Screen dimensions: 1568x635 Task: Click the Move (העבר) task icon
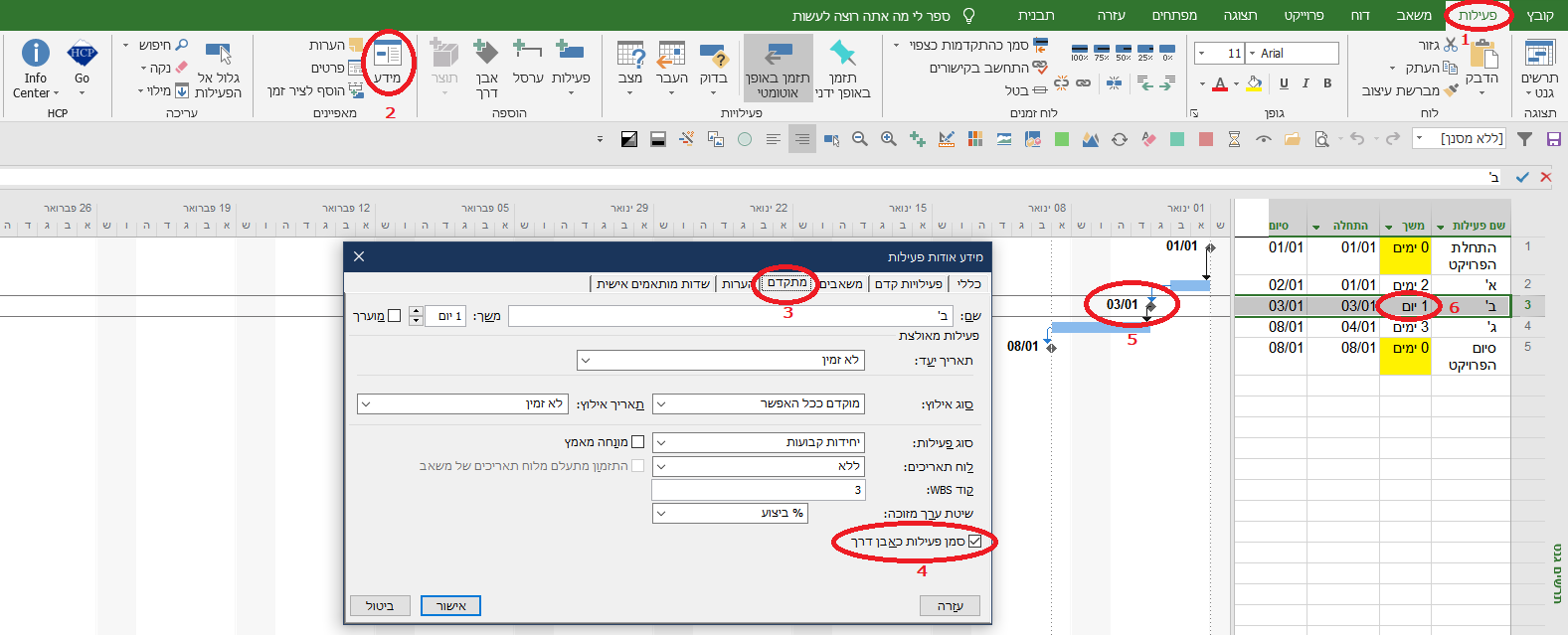pyautogui.click(x=672, y=54)
